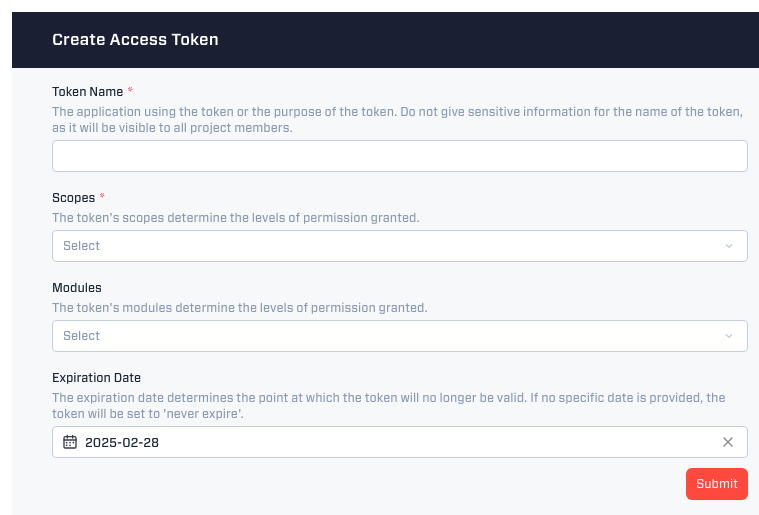Click the Scopes field label

click(x=74, y=198)
